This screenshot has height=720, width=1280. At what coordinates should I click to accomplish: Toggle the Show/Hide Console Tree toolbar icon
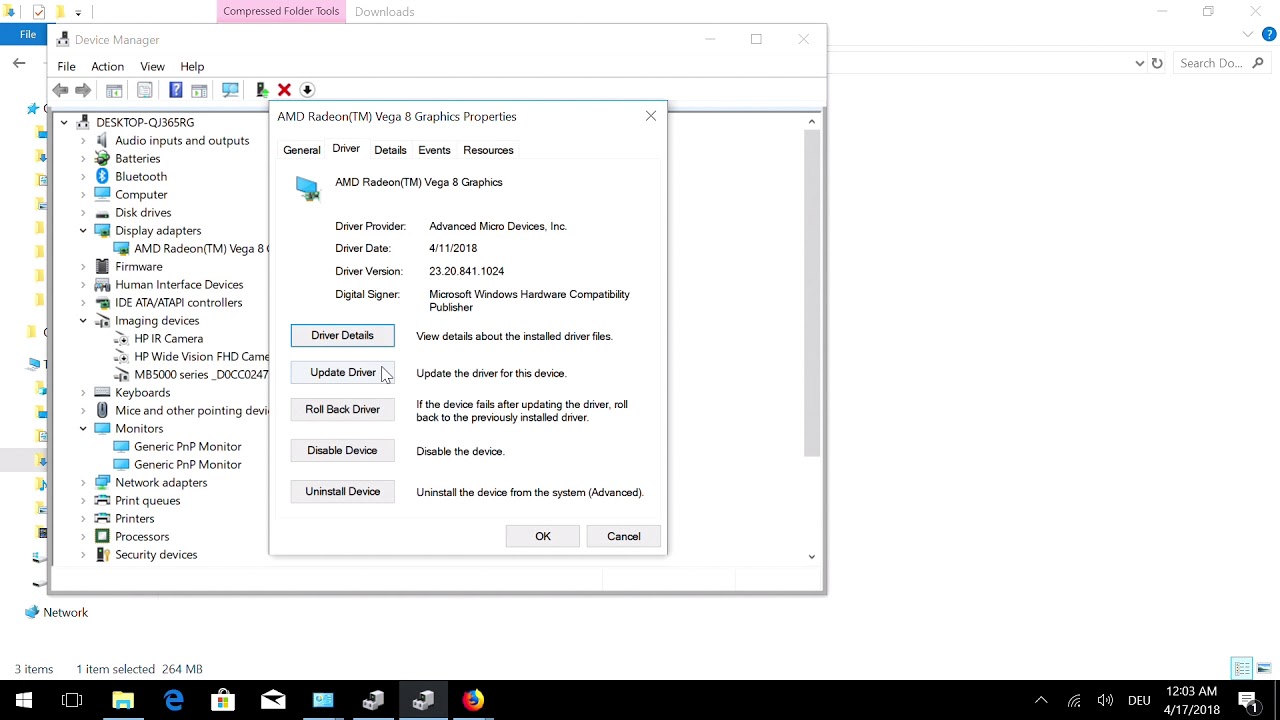(x=114, y=90)
